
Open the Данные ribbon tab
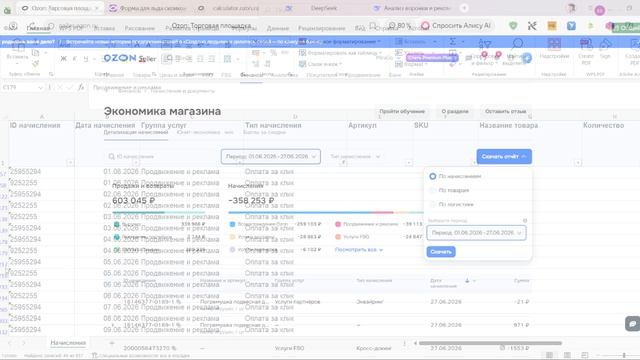[x=278, y=28]
